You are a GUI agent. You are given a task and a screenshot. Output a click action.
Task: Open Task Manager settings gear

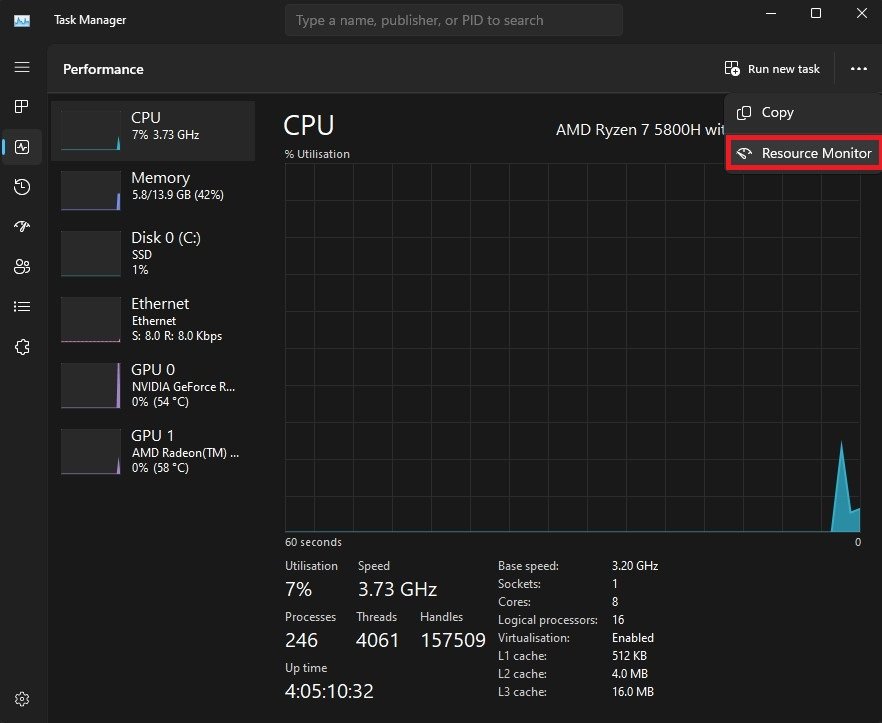22,699
